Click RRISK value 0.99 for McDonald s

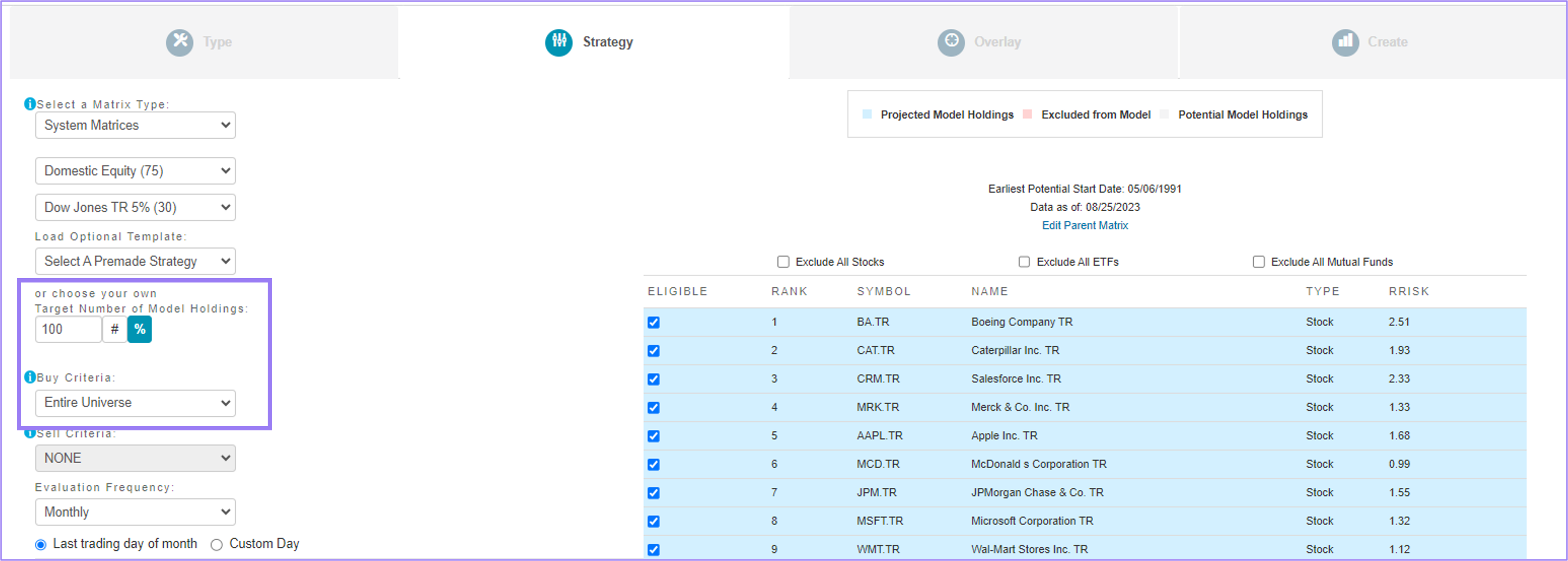[1399, 464]
